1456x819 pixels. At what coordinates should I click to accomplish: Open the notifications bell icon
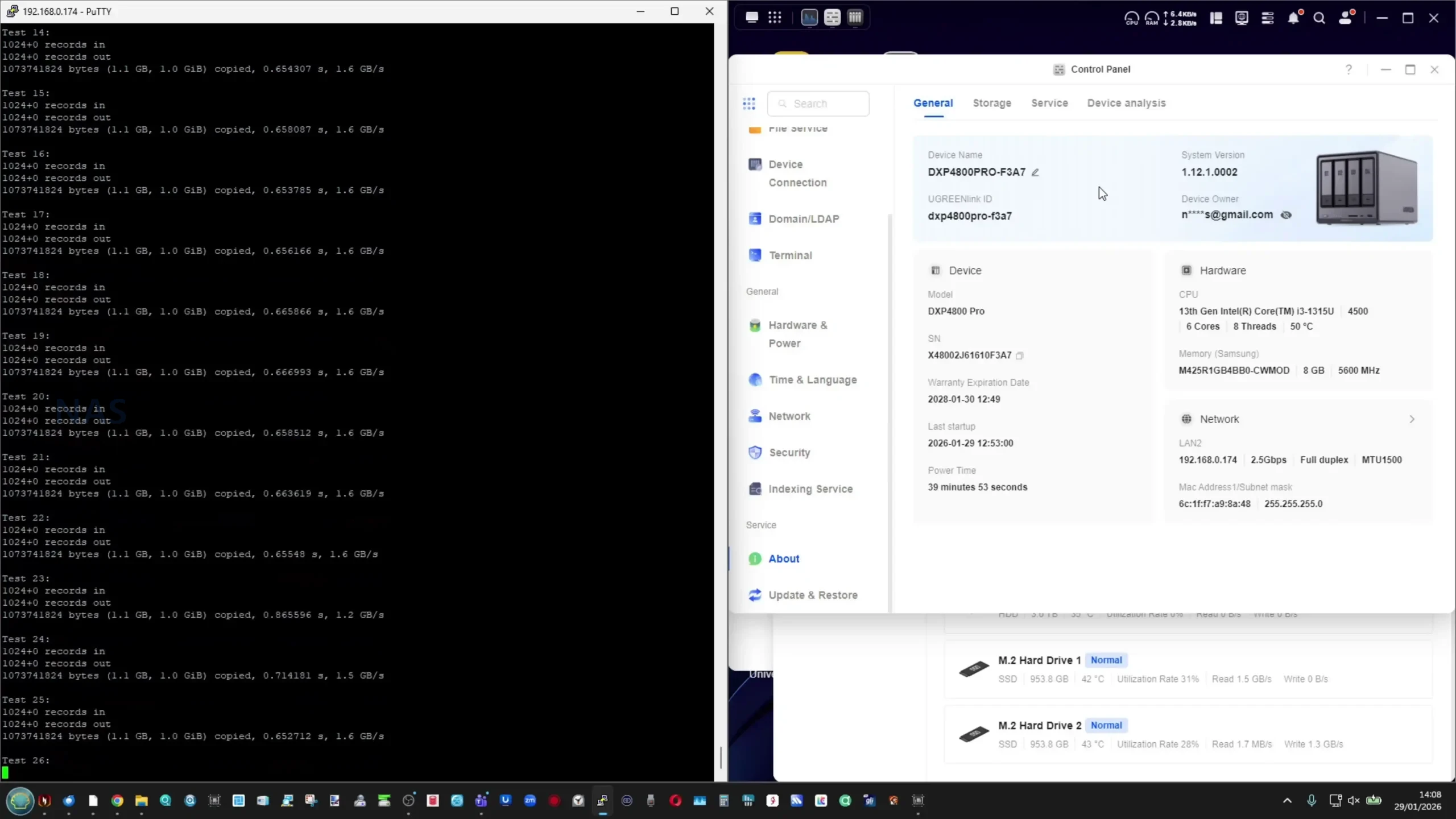click(1293, 18)
